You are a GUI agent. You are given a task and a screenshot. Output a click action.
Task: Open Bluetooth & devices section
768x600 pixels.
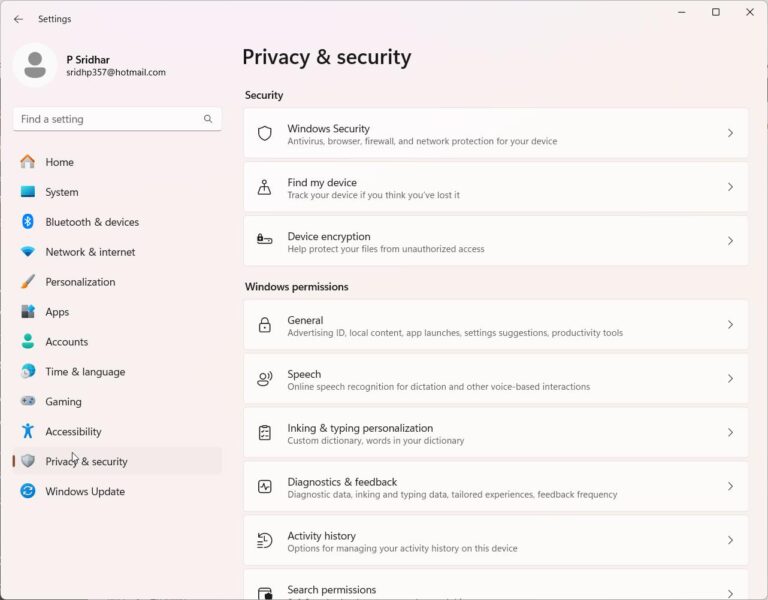pyautogui.click(x=118, y=221)
